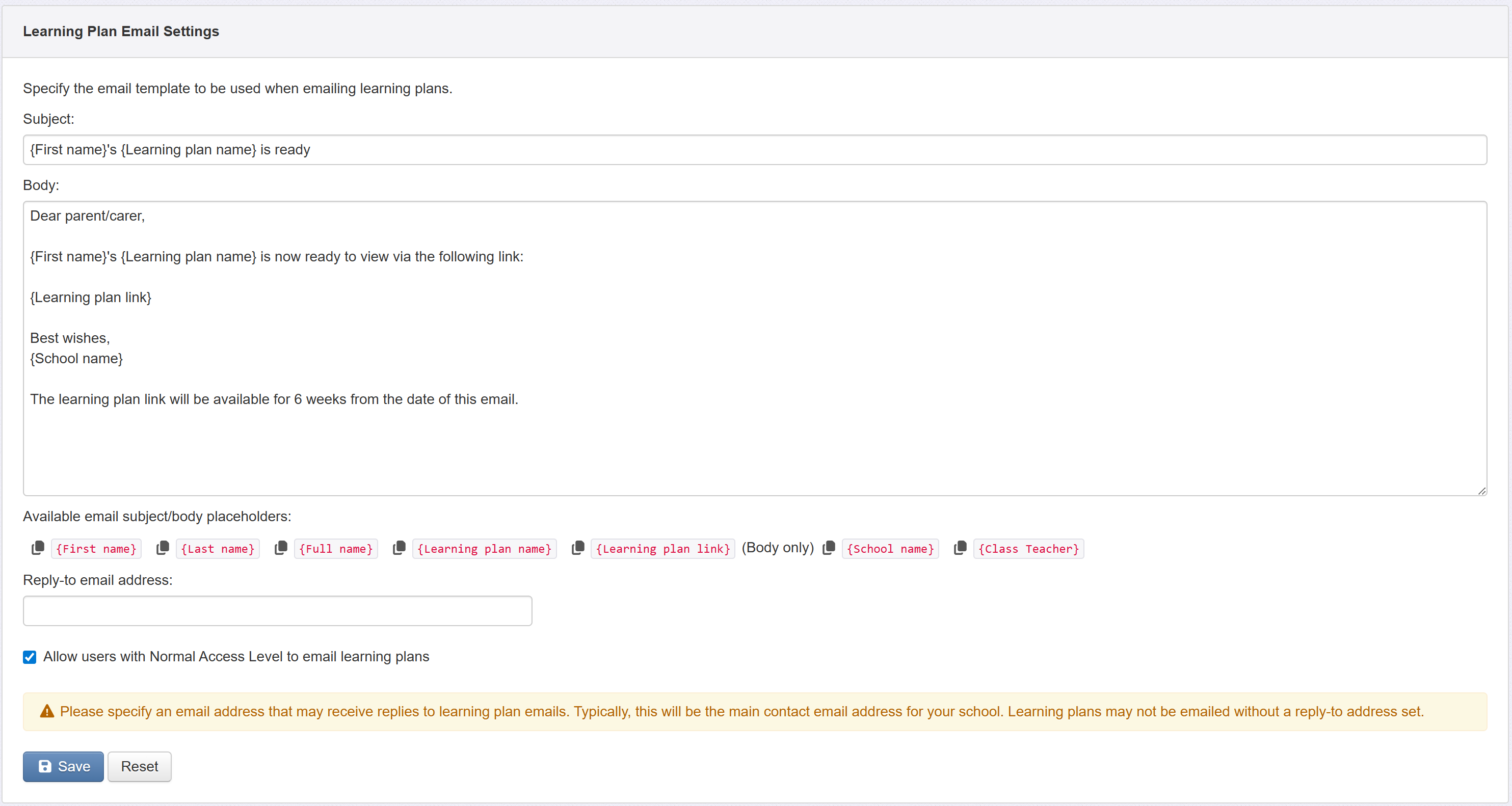Click the {Class Teacher} red code tag
Screen dimensions: 1512x806
(x=1028, y=549)
